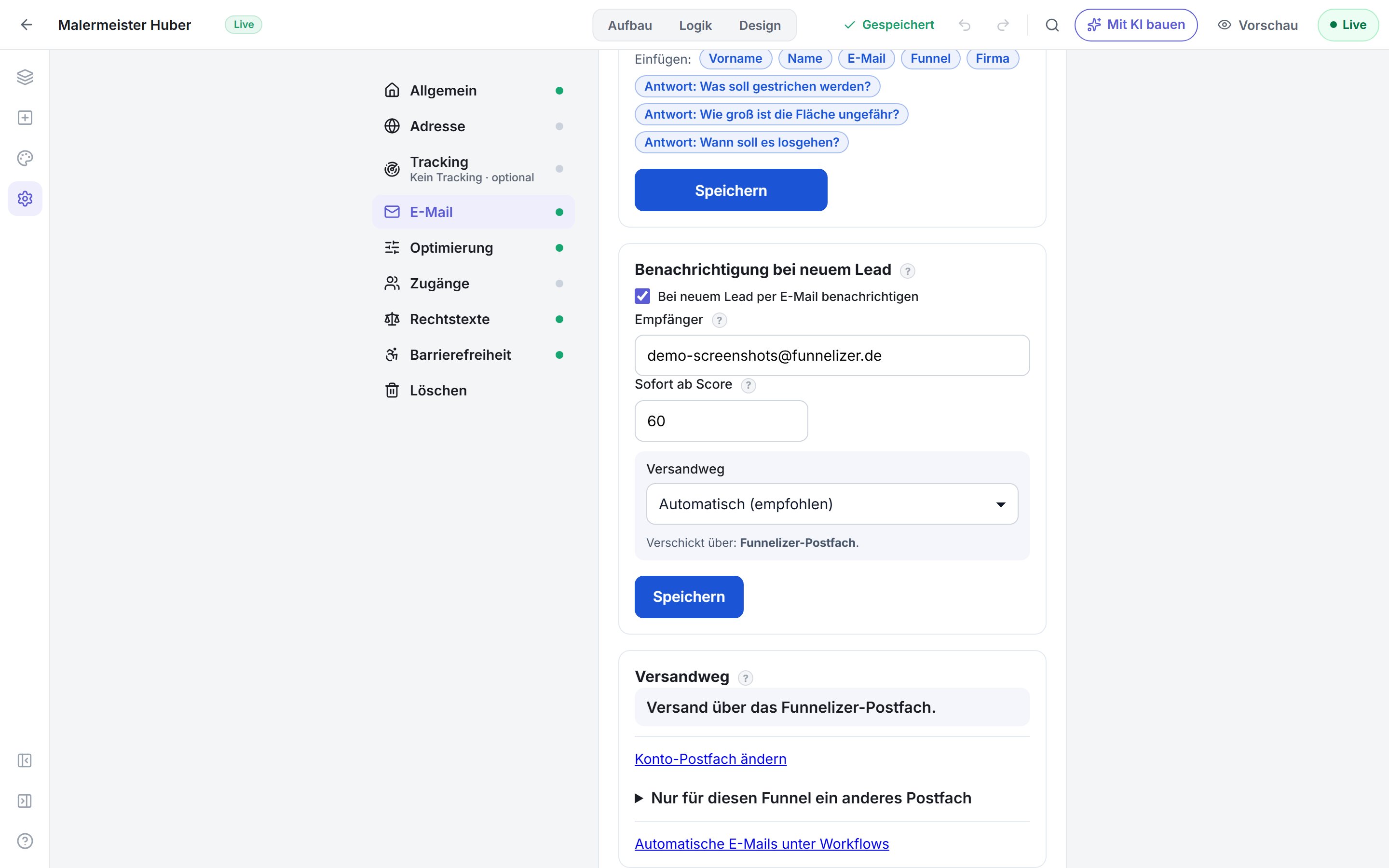Click the Empfänger email input field

(x=831, y=355)
